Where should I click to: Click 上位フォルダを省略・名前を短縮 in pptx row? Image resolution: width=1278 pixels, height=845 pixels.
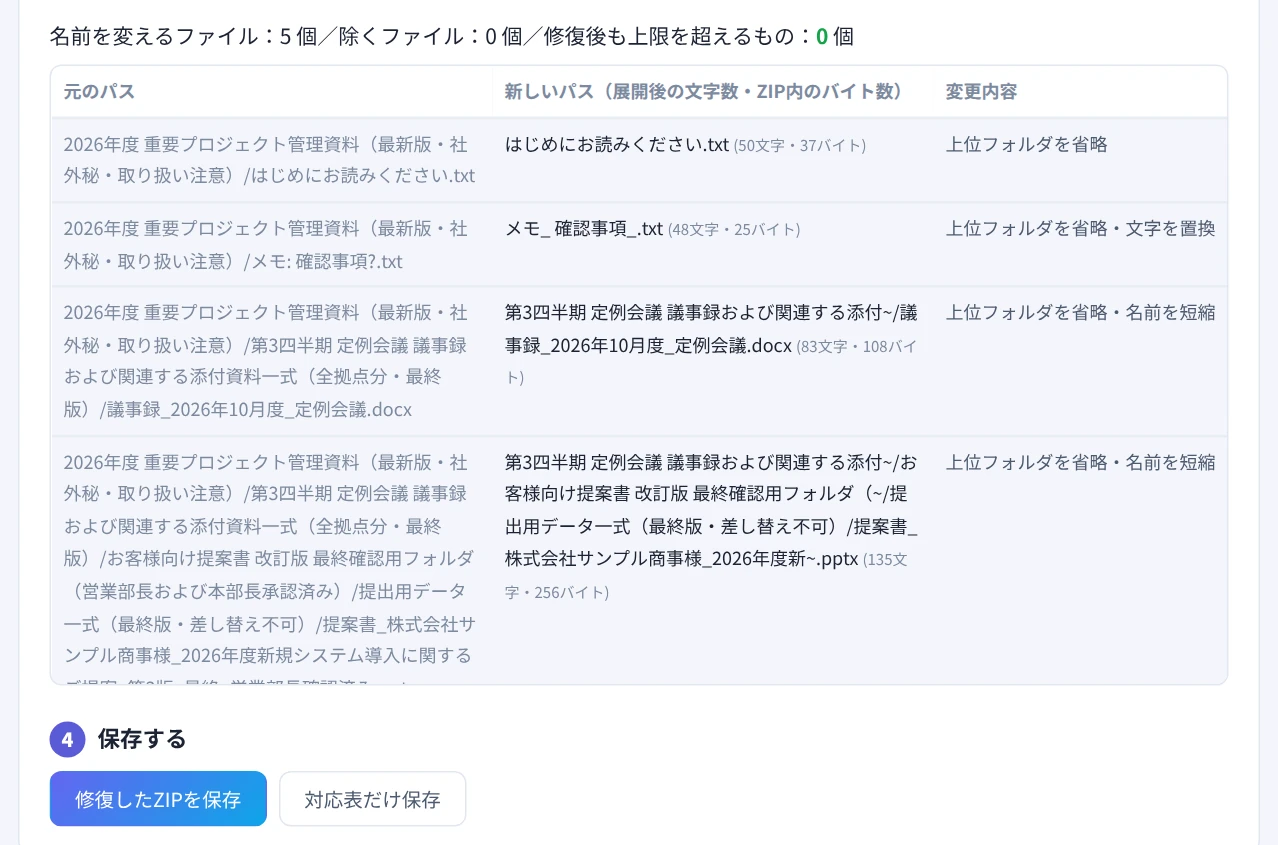1081,462
